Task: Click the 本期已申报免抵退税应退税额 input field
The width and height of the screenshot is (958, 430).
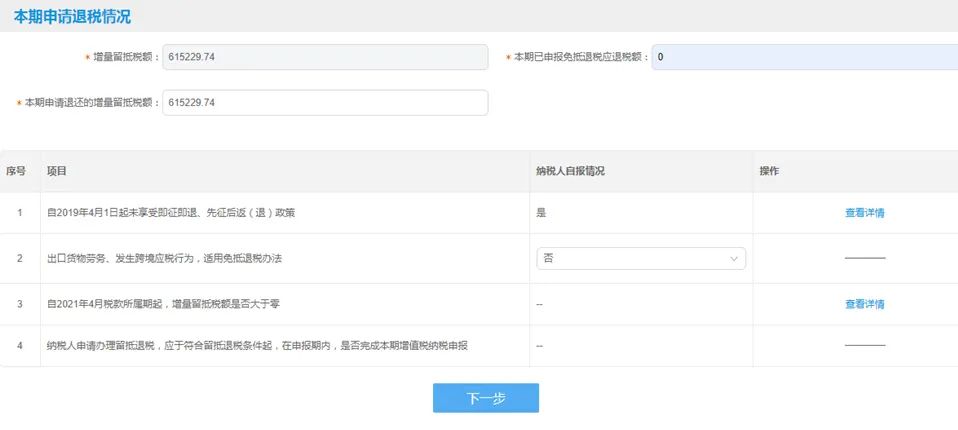Action: [805, 57]
